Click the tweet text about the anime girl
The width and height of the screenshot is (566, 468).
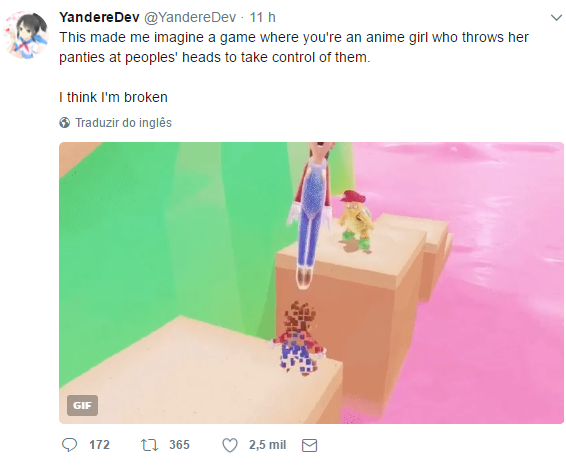[294, 47]
